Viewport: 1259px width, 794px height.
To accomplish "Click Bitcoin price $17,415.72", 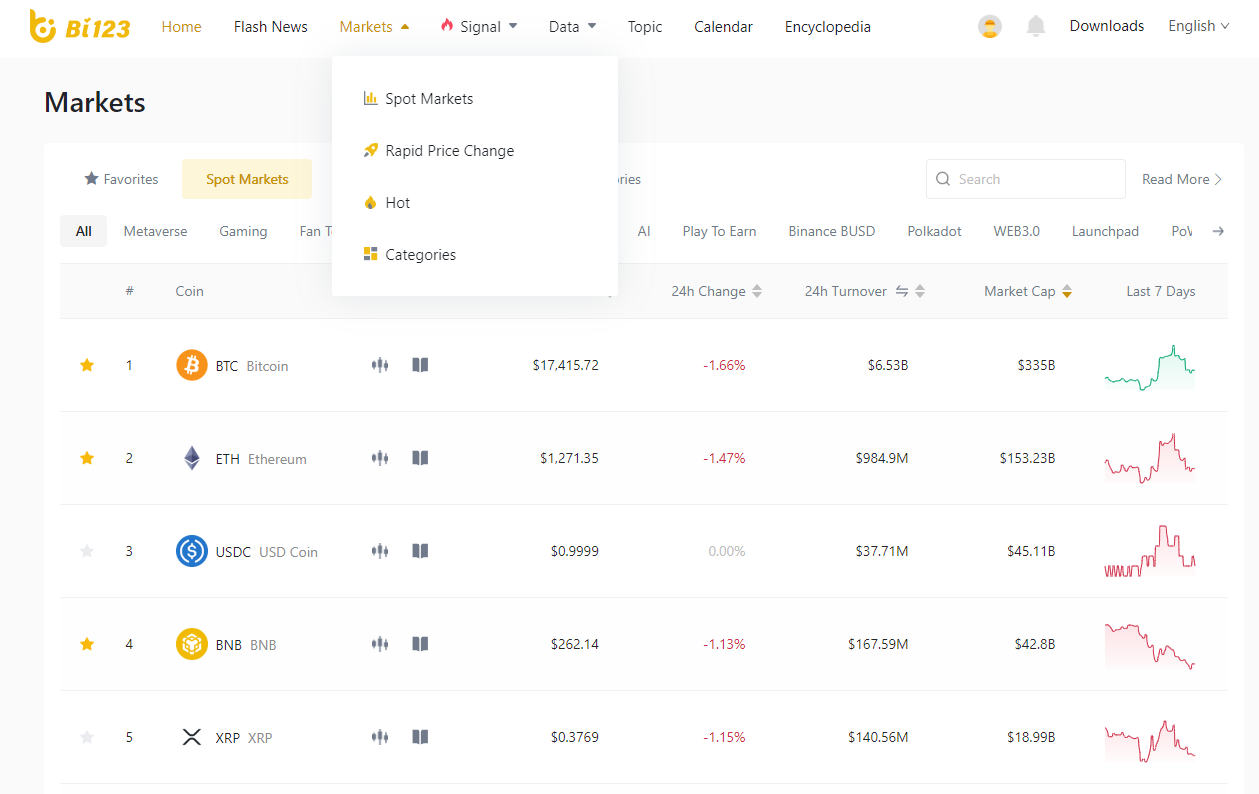I will click(x=566, y=365).
